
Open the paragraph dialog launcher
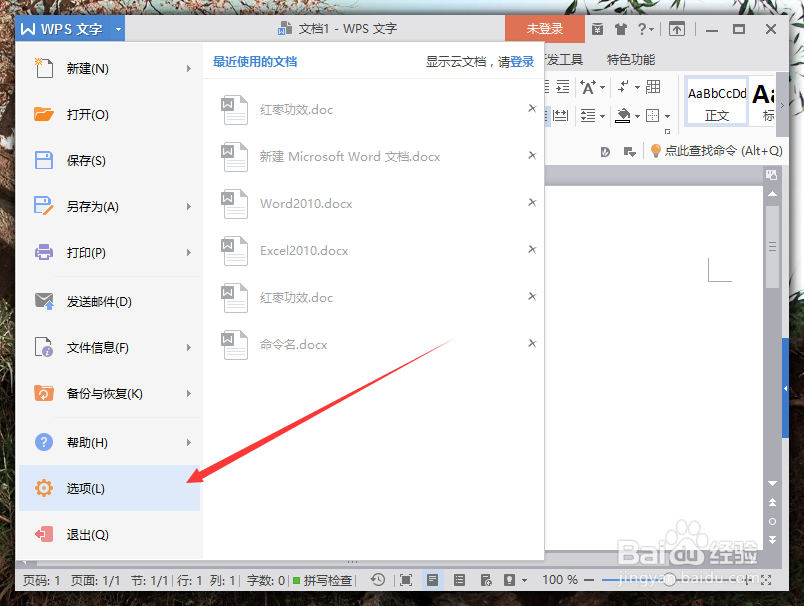[667, 131]
